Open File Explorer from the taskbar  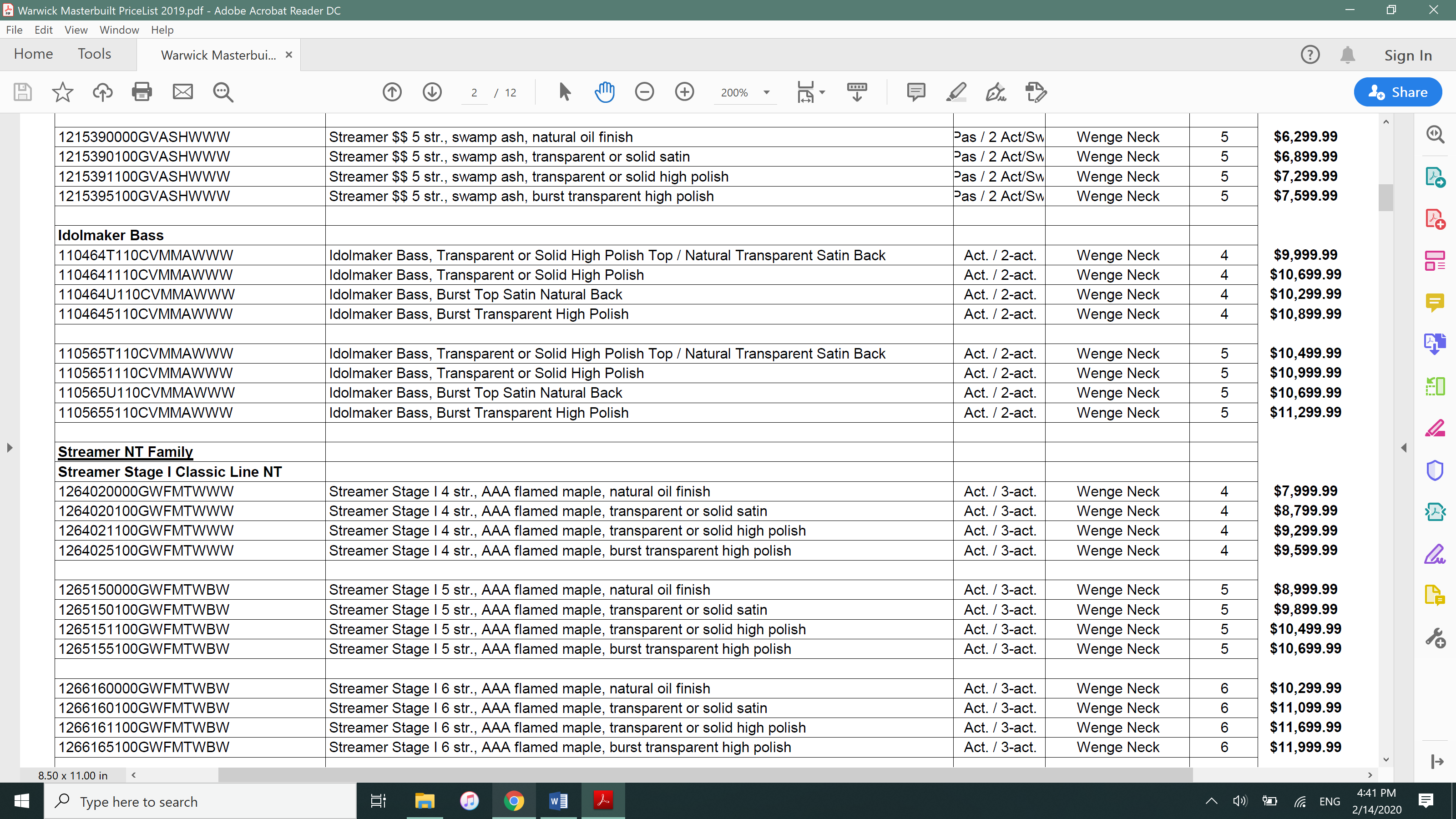424,801
